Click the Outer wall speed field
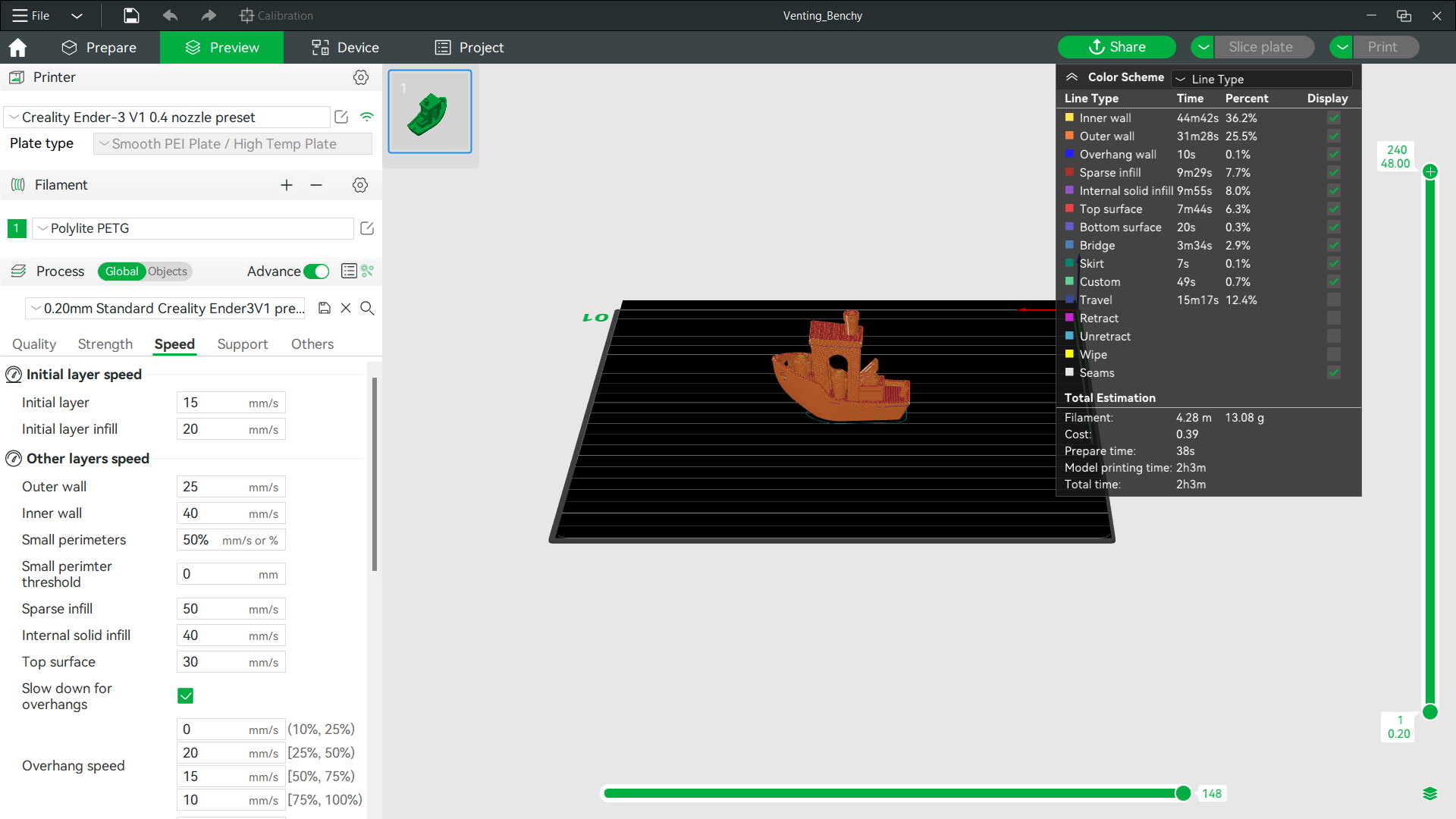The image size is (1456, 819). click(231, 487)
